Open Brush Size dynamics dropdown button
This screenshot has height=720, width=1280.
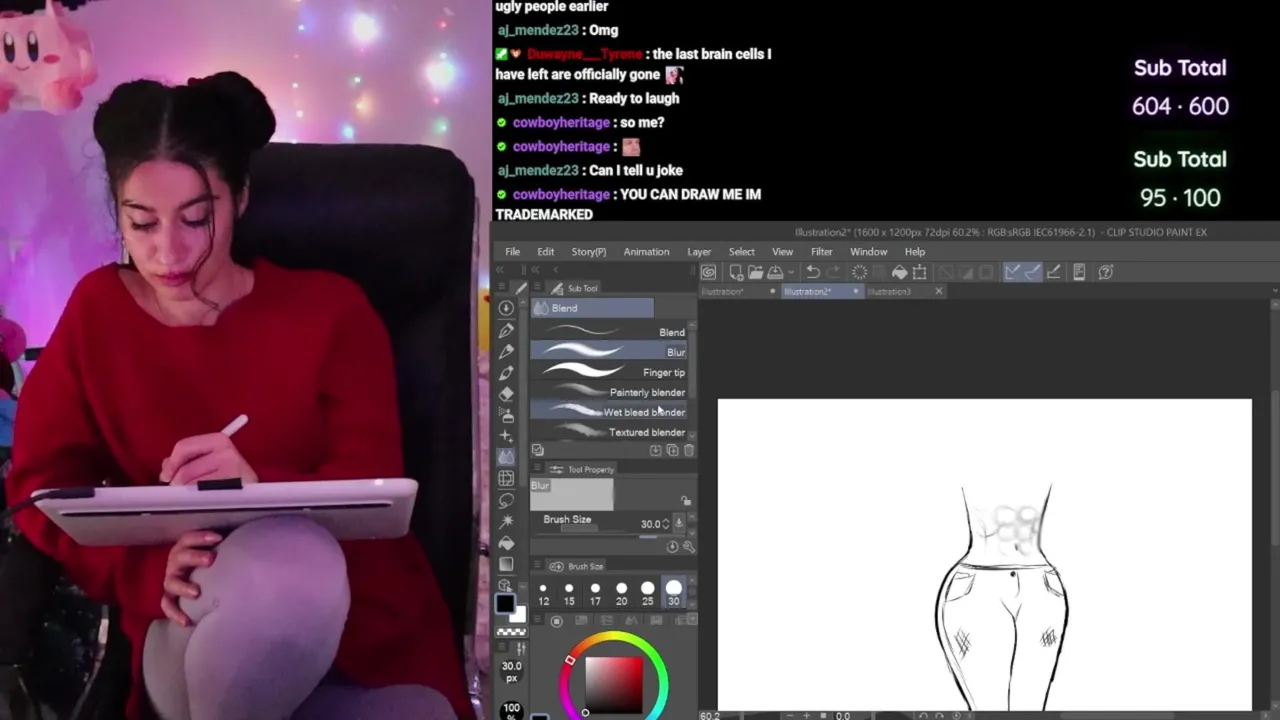coord(679,523)
